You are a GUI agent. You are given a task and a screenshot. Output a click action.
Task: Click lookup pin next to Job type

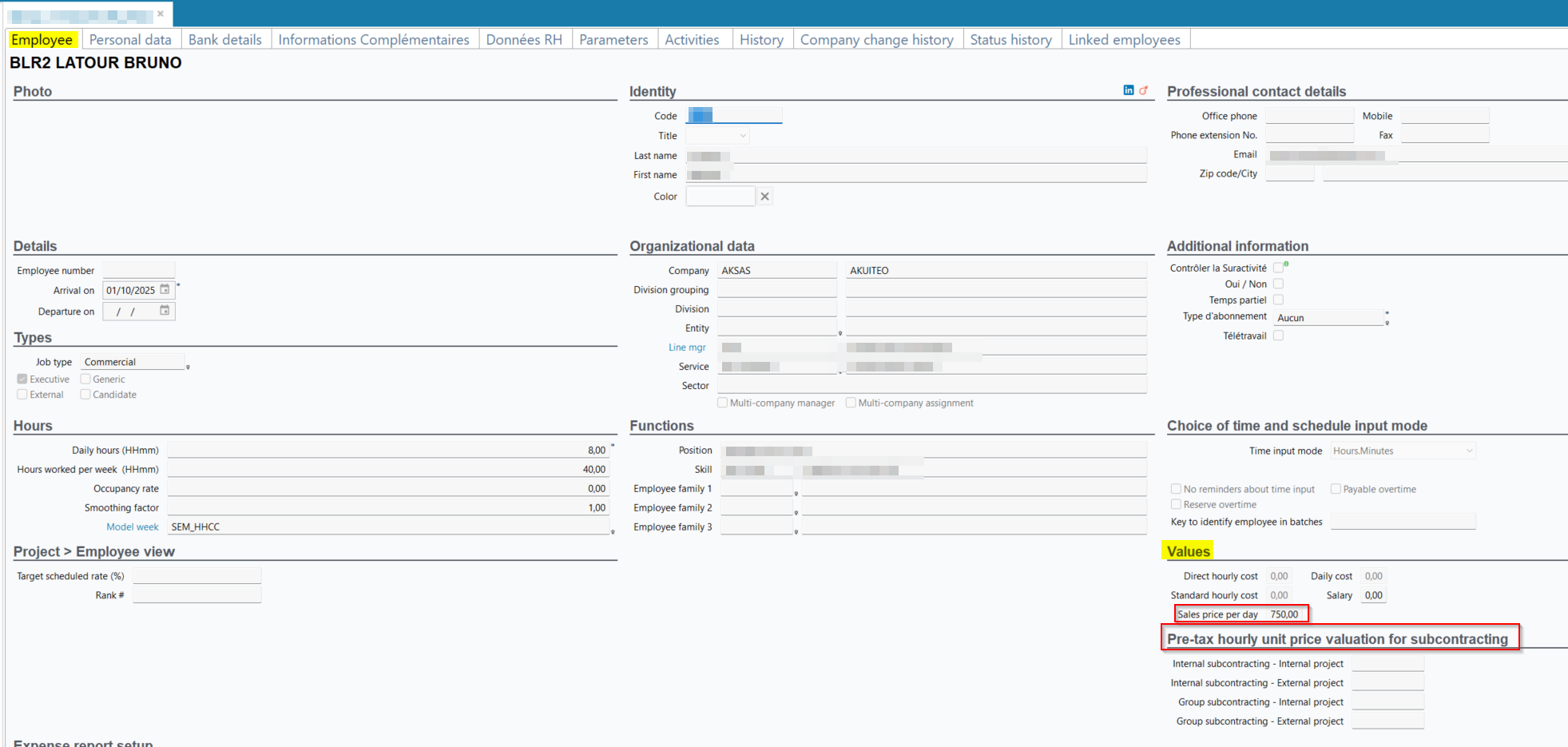[x=188, y=367]
